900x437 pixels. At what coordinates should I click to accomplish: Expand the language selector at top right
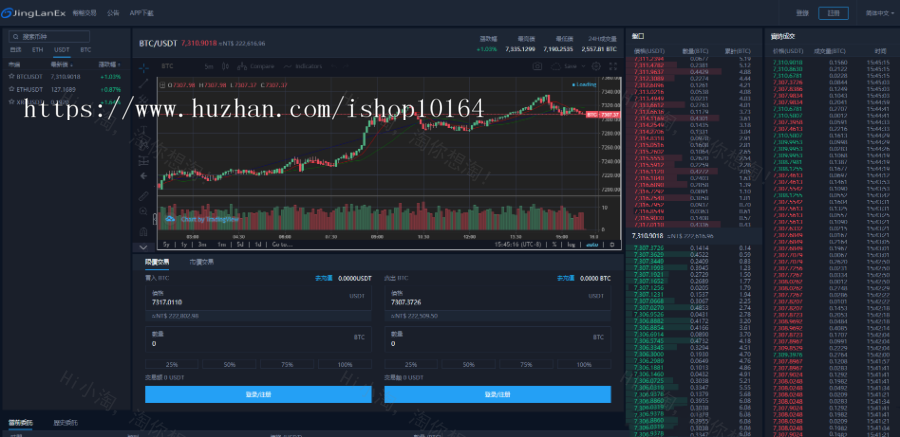point(876,13)
